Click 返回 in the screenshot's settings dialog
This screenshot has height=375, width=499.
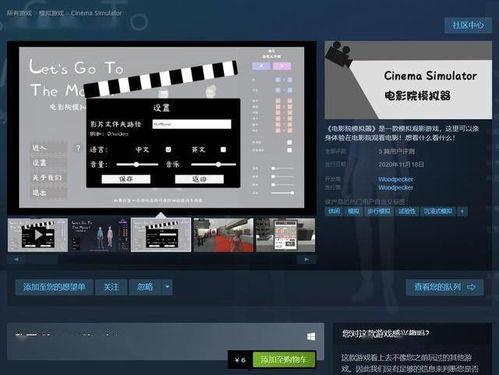click(x=199, y=179)
